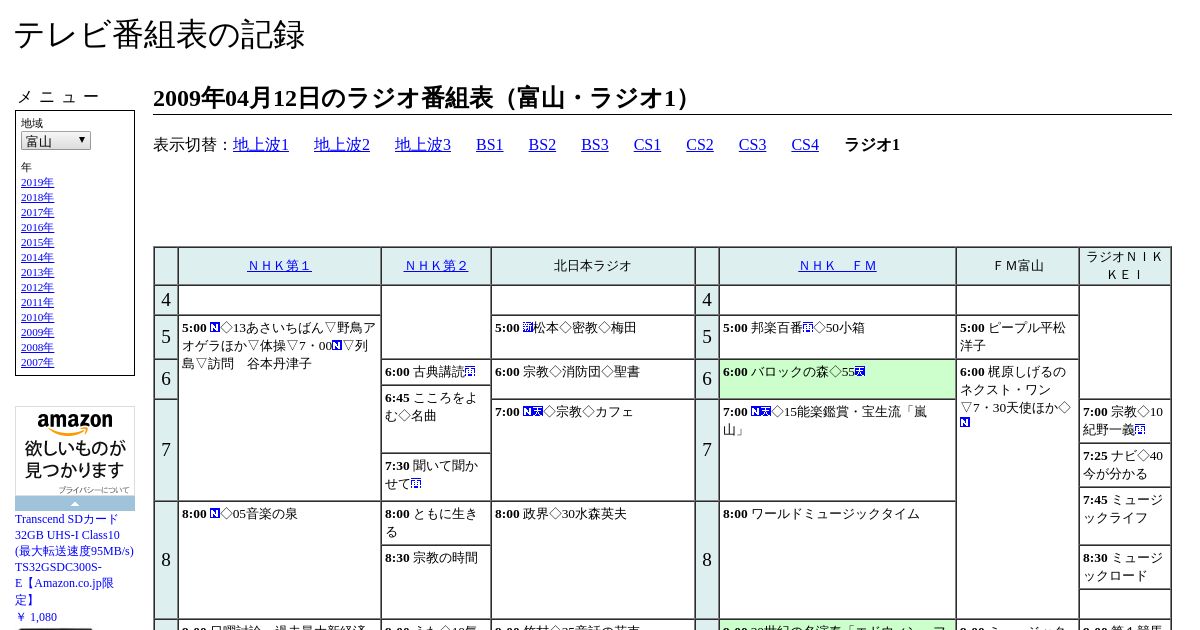Collapse the Amazon ad arrow bar

[75, 504]
